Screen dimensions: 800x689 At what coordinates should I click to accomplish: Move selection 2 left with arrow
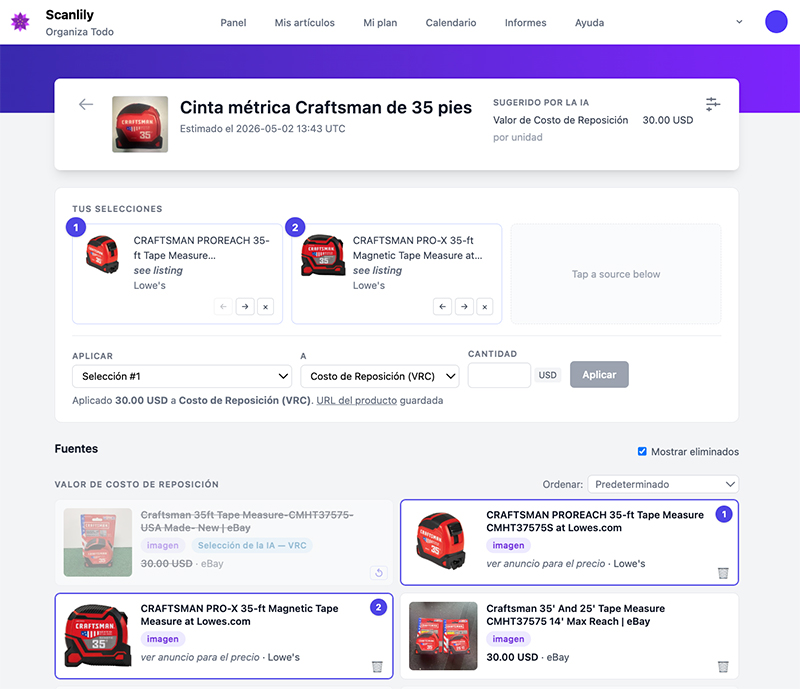[442, 307]
